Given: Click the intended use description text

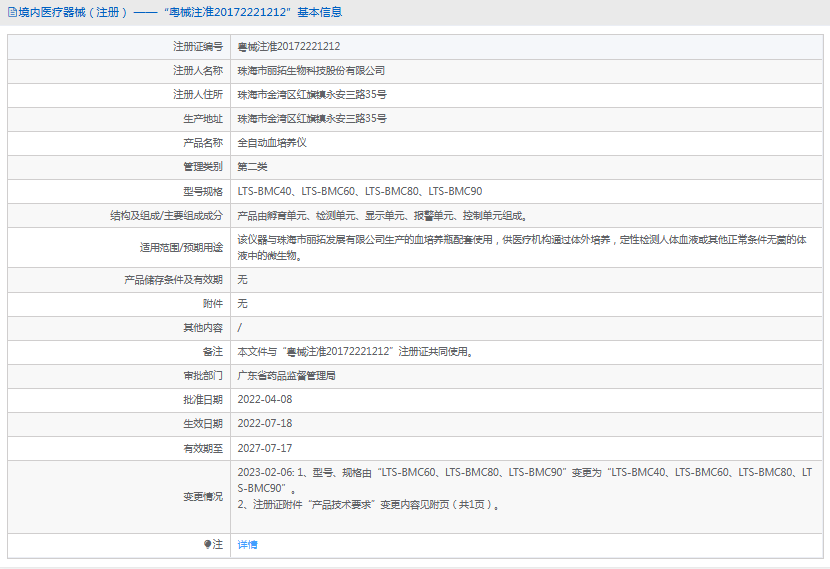Looking at the screenshot, I should [522, 248].
